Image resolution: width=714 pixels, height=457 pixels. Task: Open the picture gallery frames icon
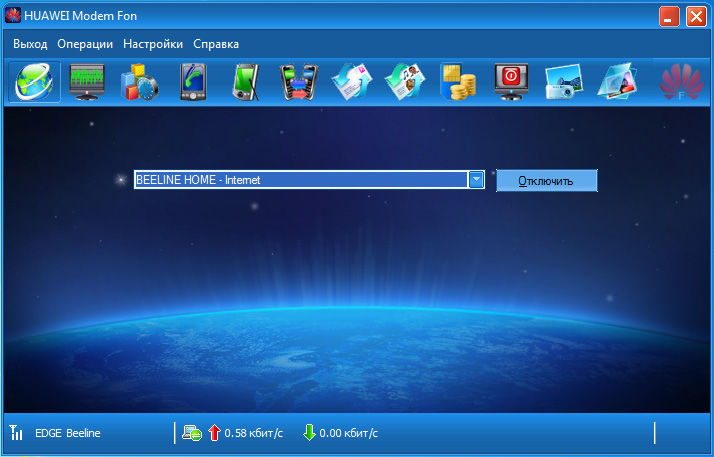[617, 82]
